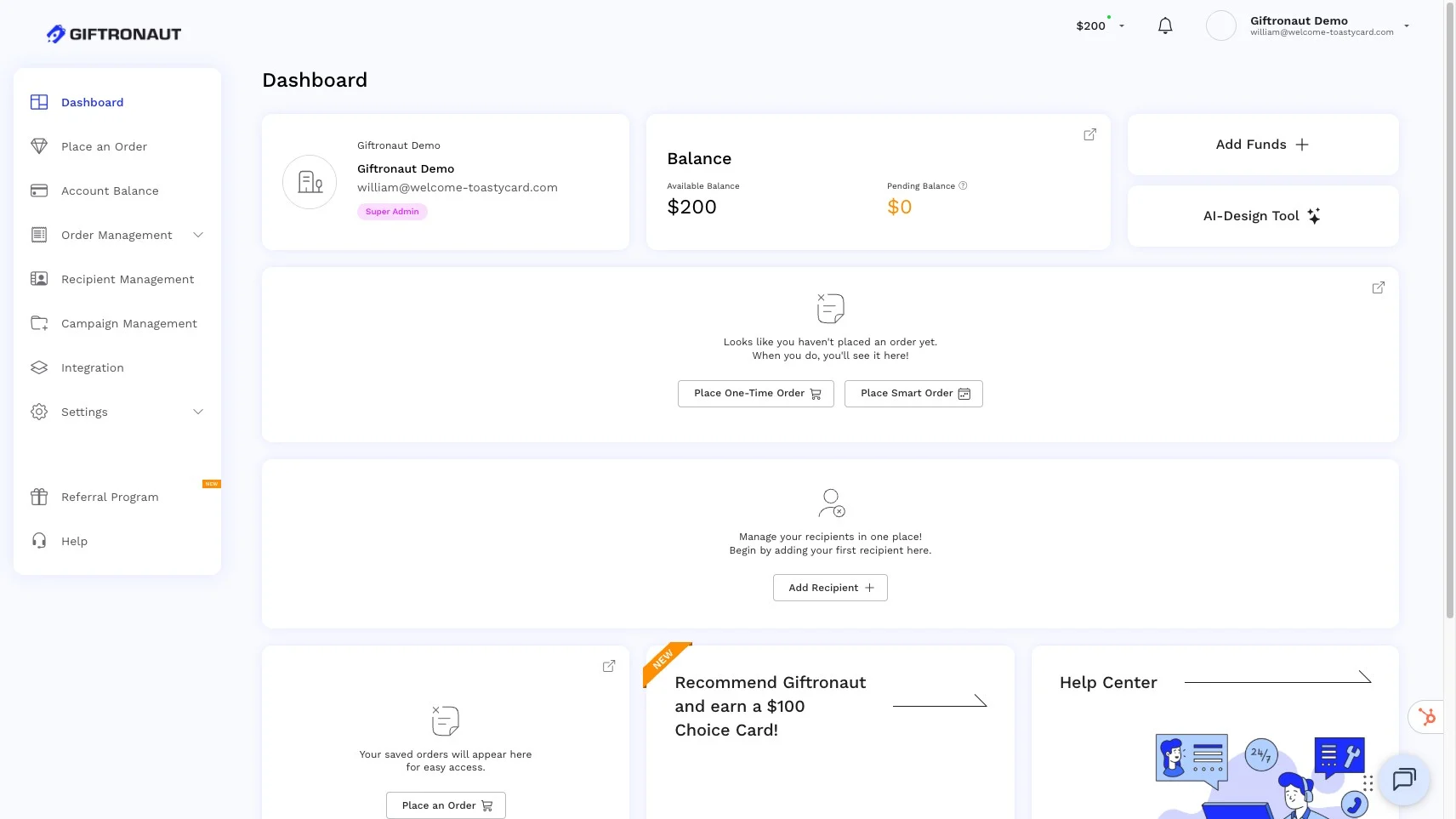Click the user avatar circle in header

[1221, 26]
